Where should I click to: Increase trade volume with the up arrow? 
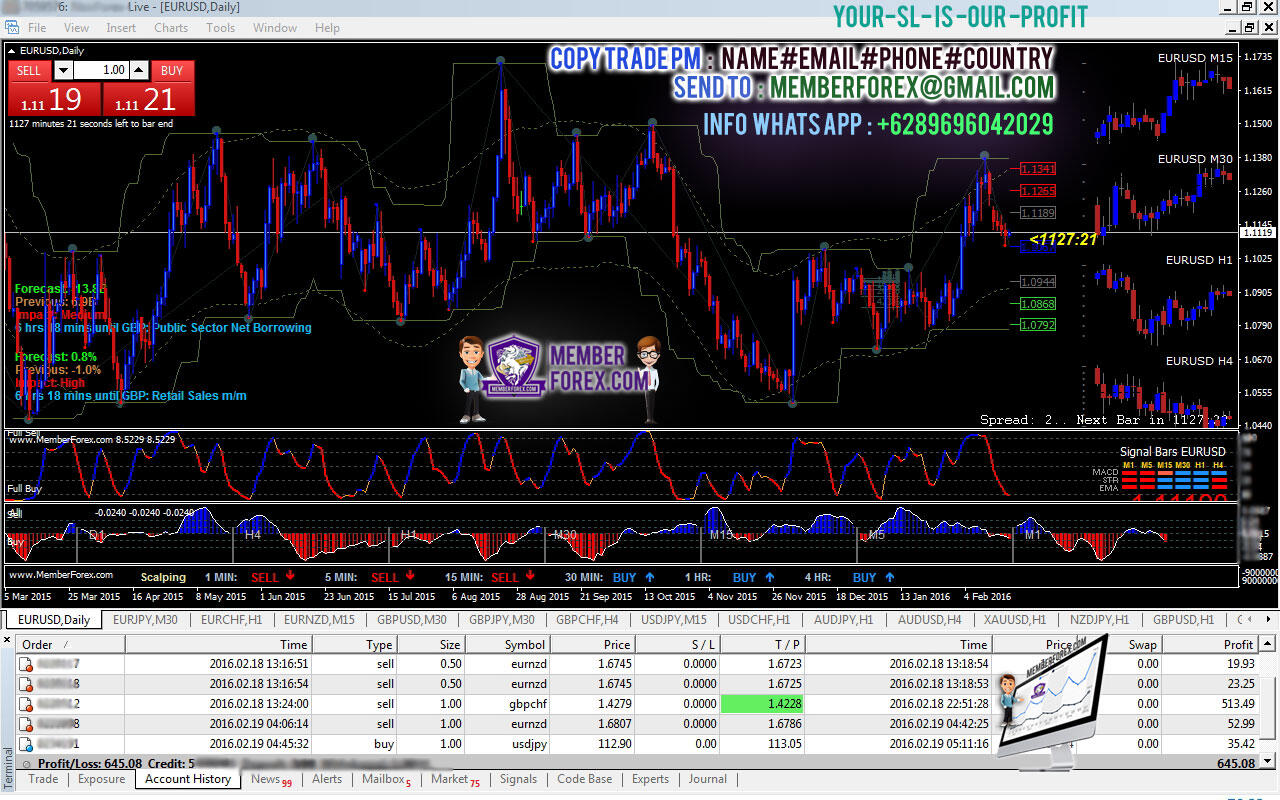(140, 70)
